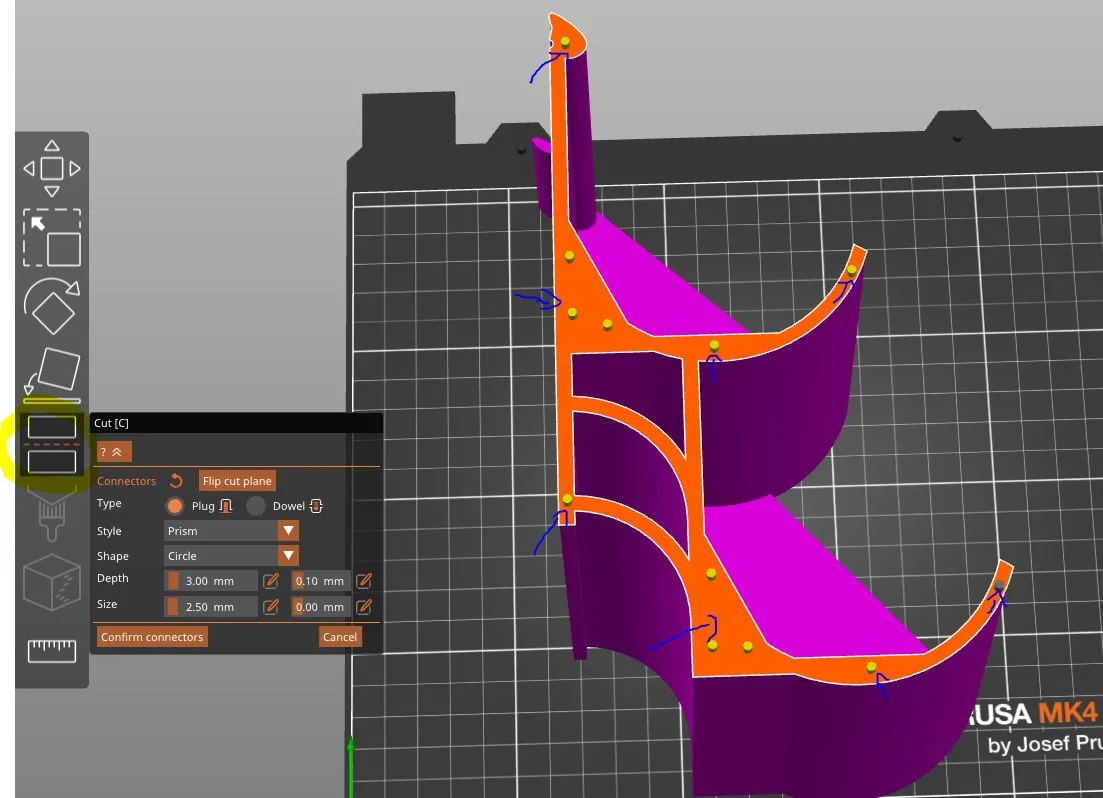The width and height of the screenshot is (1103, 798).
Task: Click the Size tolerance 0.00 mm field
Action: pyautogui.click(x=321, y=607)
